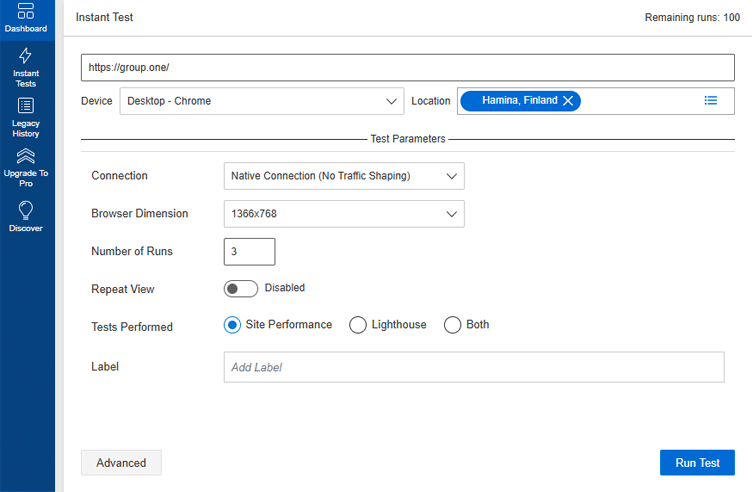
Task: Click the Advanced button
Action: (121, 463)
